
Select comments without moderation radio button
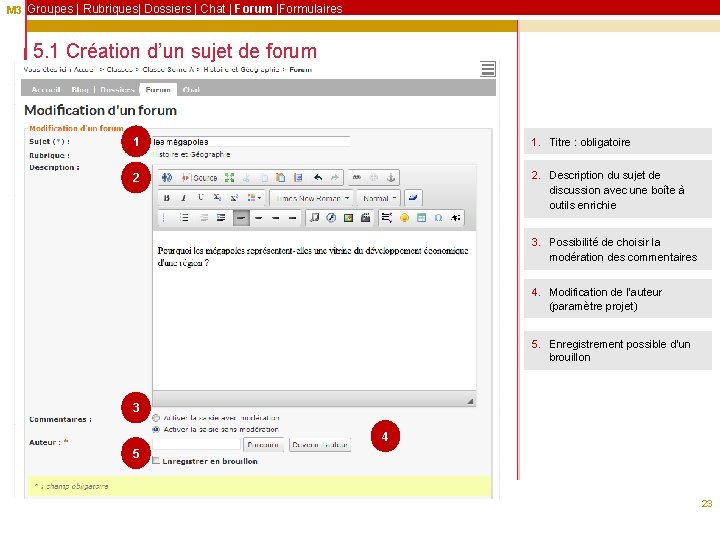click(x=156, y=429)
